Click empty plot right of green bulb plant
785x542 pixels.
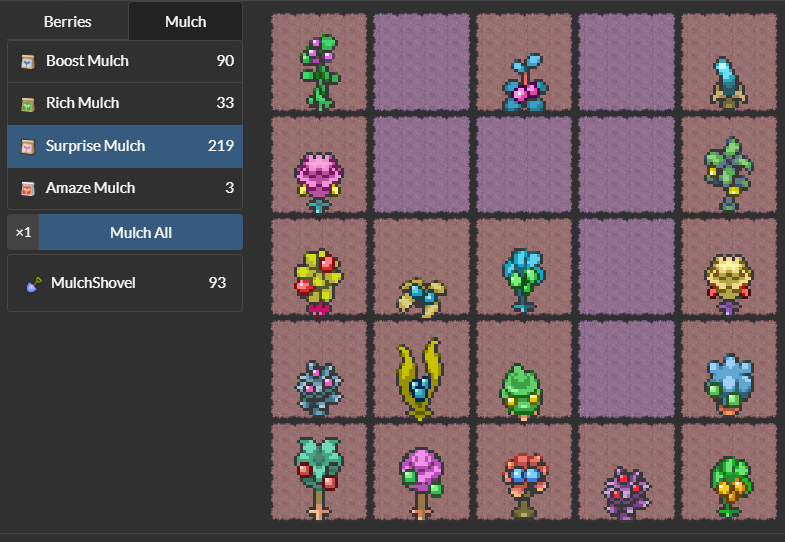coord(626,369)
